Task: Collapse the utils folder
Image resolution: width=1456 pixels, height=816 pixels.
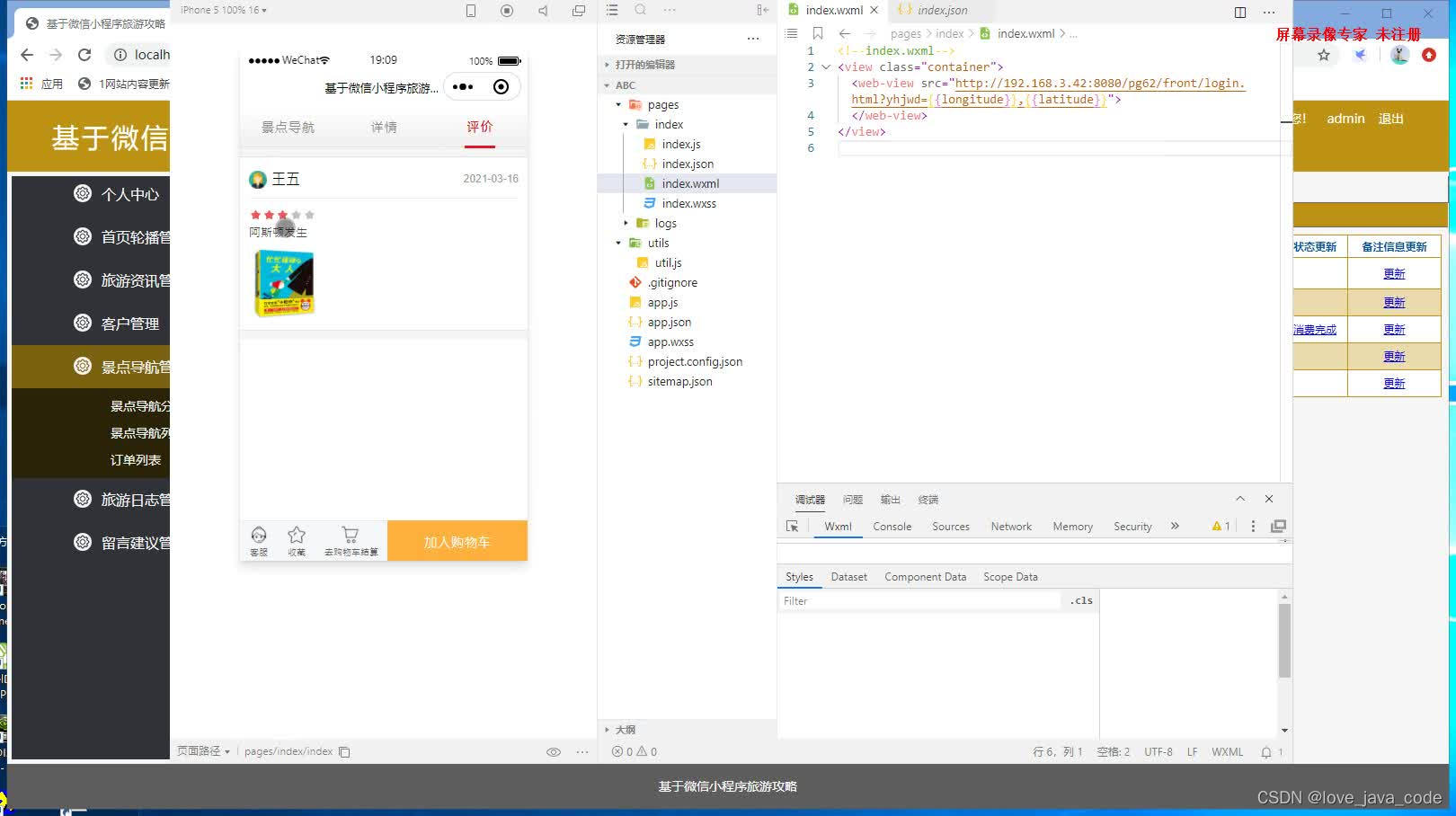Action: coord(618,243)
